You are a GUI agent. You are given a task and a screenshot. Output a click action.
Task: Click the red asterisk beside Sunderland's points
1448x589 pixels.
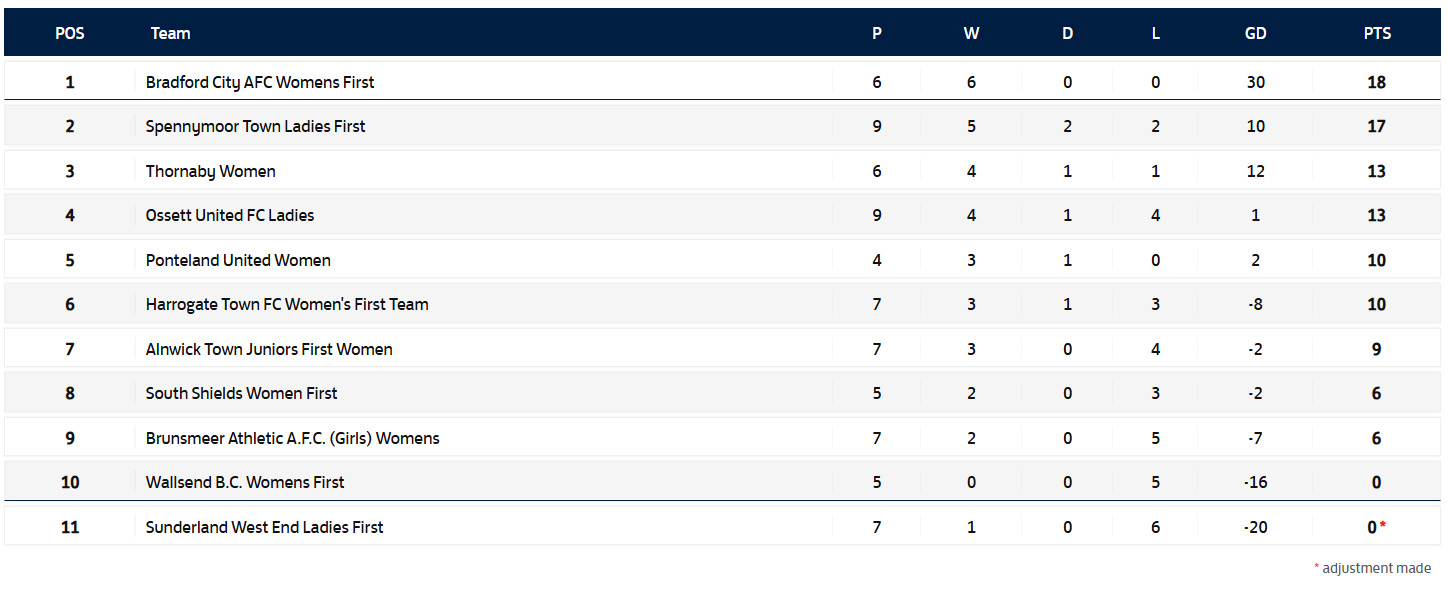click(x=1383, y=526)
